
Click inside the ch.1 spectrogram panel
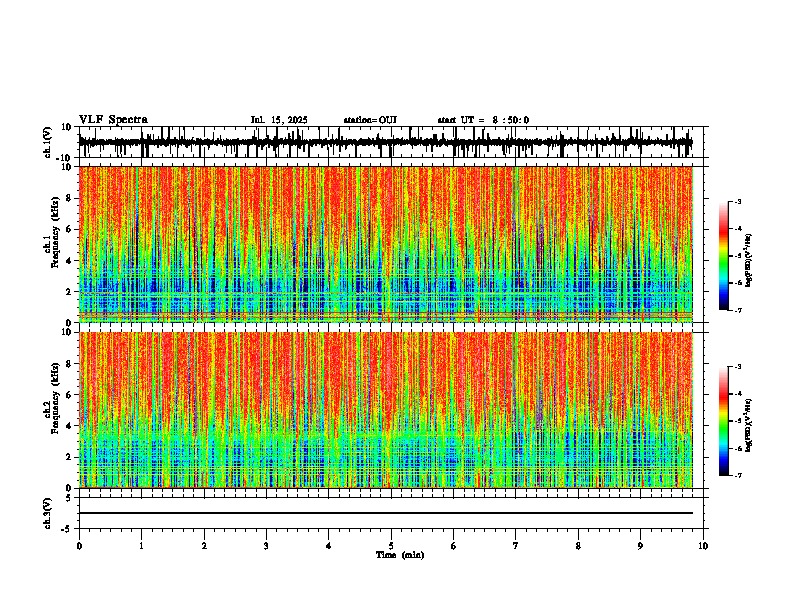[385, 244]
